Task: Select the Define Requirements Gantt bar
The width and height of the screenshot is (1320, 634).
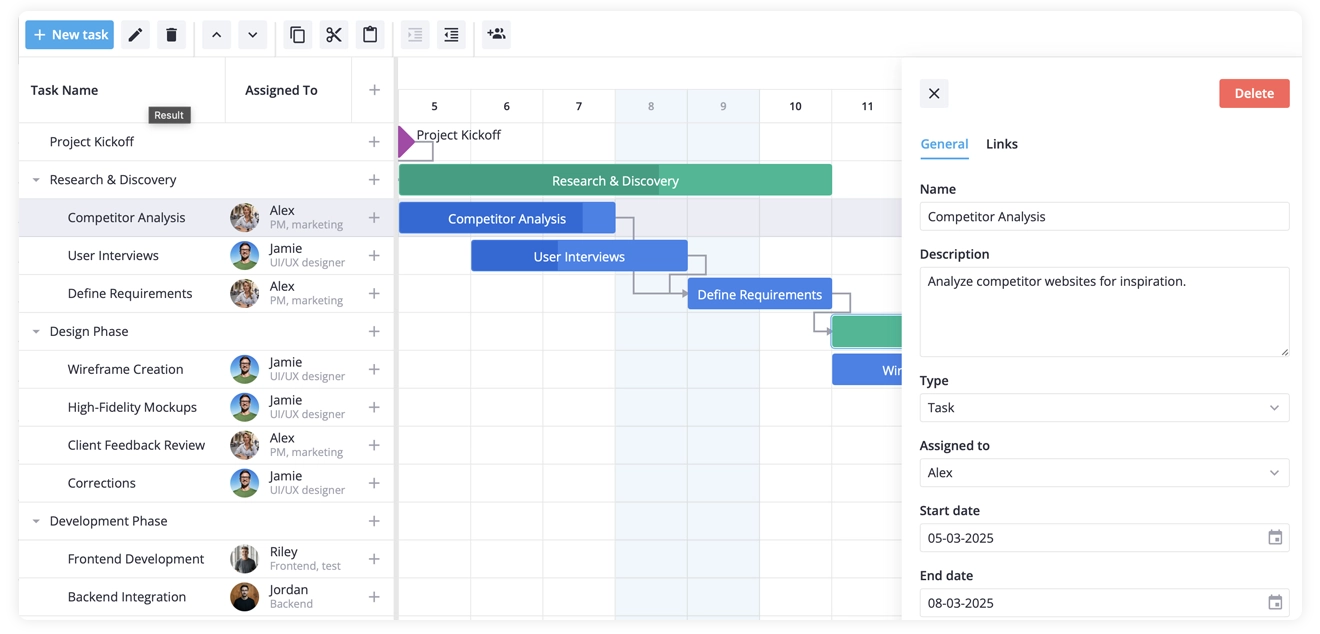Action: click(x=760, y=294)
